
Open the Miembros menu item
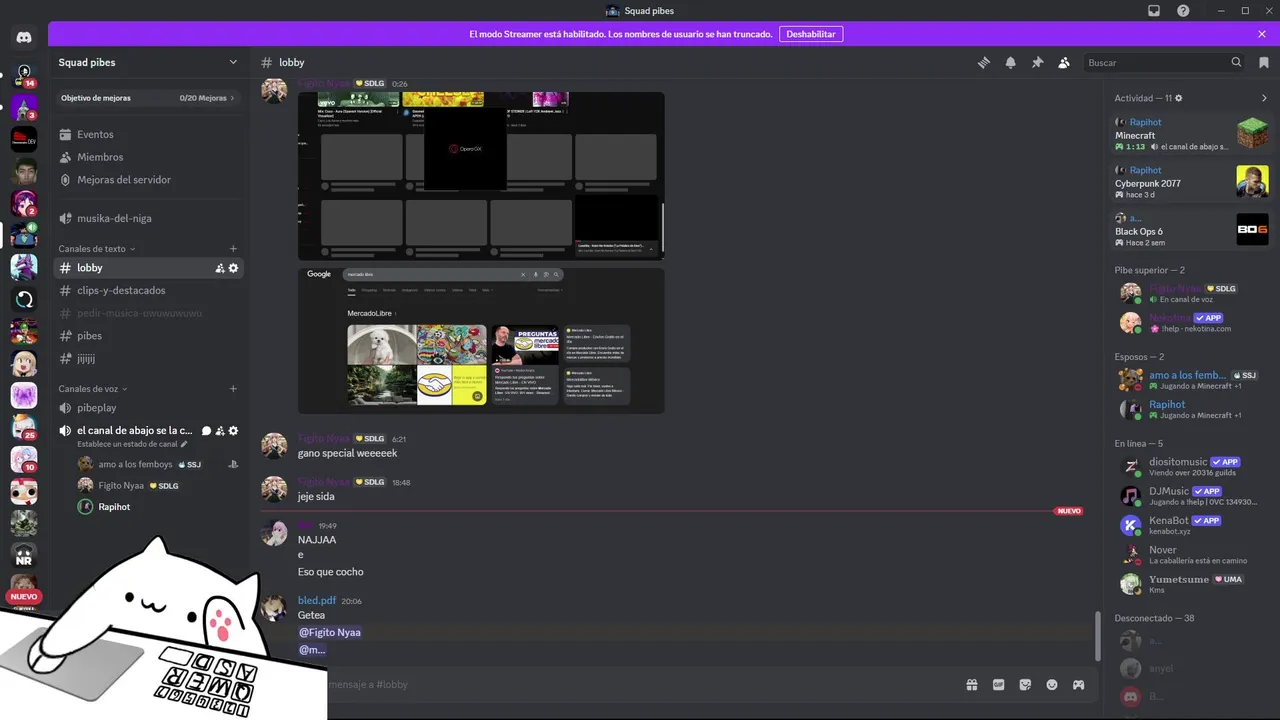click(148, 157)
